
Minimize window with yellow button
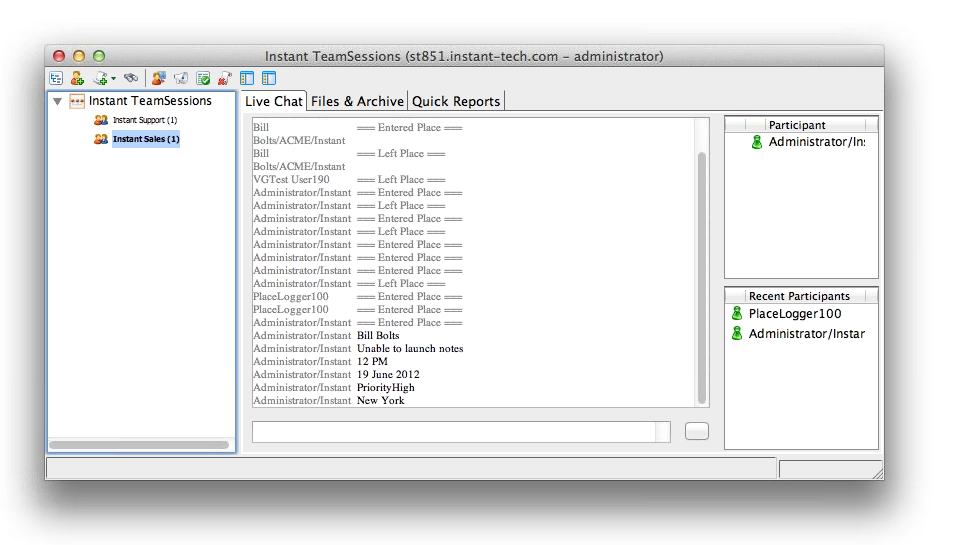tap(79, 56)
